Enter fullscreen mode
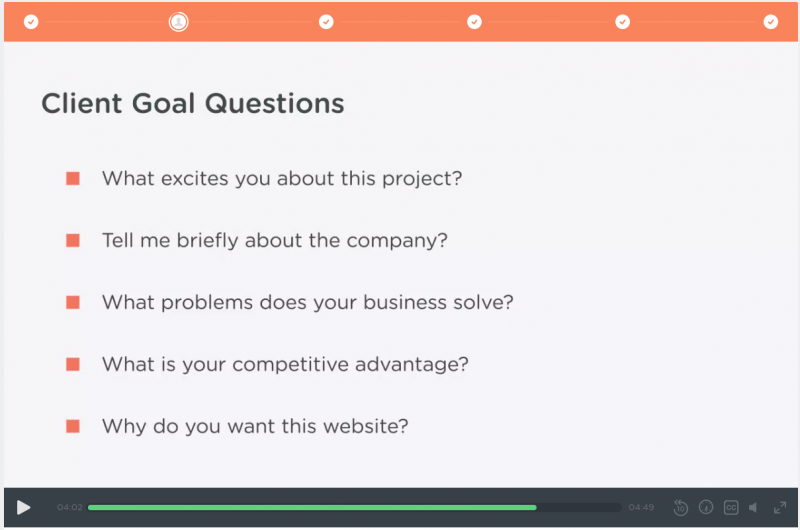This screenshot has width=800, height=530. click(780, 508)
